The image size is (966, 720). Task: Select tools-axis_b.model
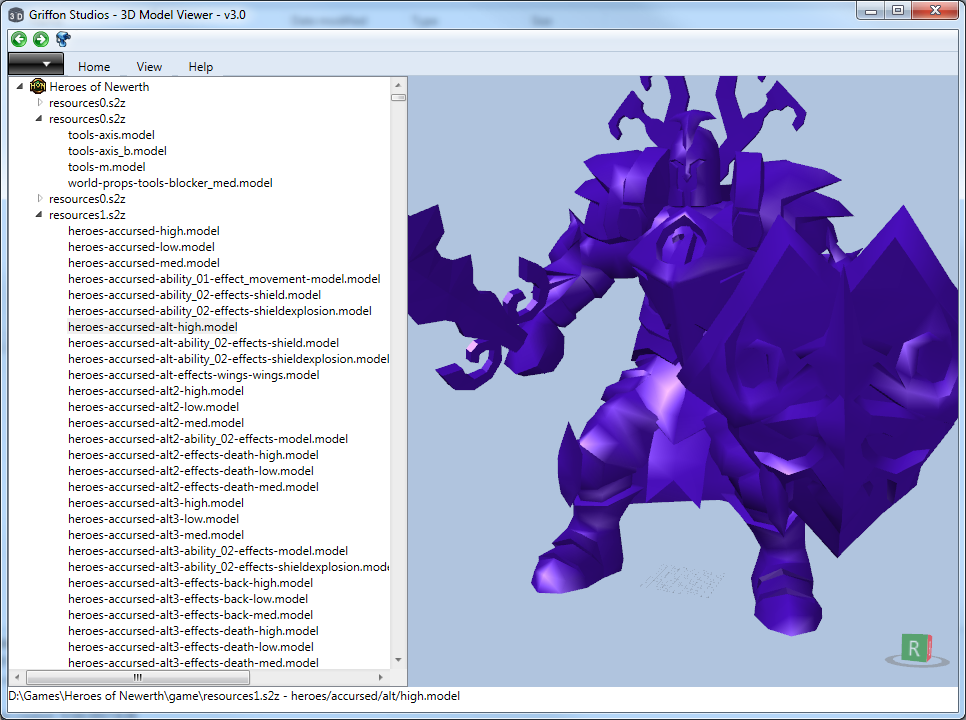click(117, 151)
